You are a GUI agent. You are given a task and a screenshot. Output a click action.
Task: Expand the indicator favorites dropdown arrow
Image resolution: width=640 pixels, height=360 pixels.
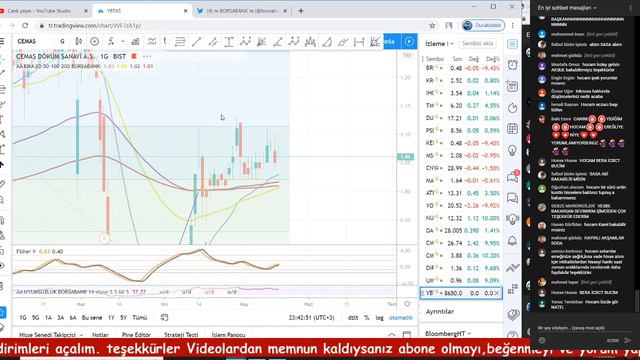click(x=122, y=41)
